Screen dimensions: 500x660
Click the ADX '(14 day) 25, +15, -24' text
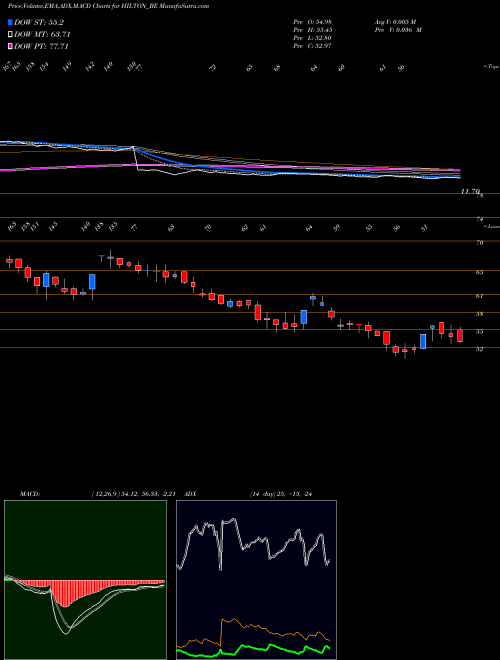[281, 494]
